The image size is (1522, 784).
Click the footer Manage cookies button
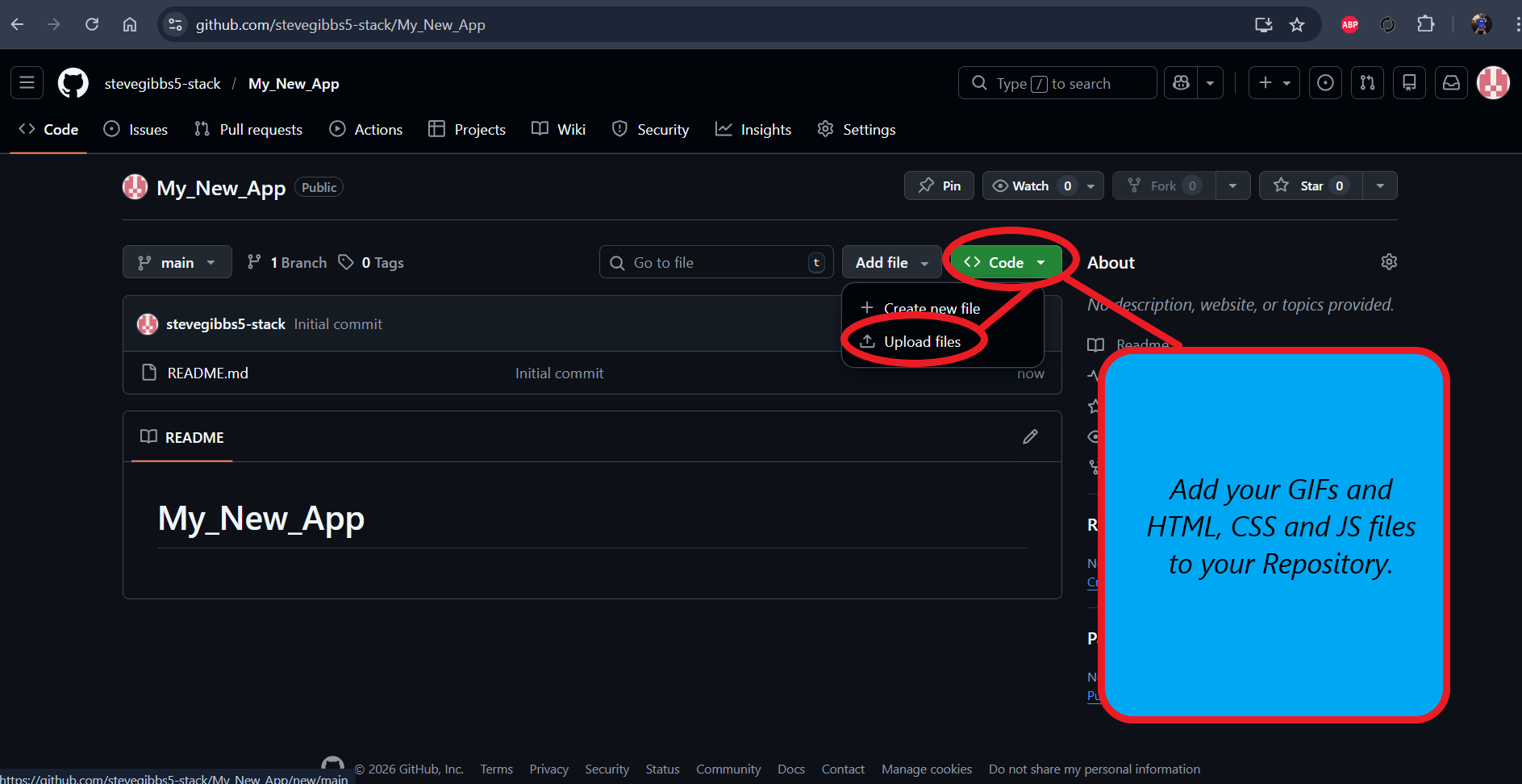[927, 769]
